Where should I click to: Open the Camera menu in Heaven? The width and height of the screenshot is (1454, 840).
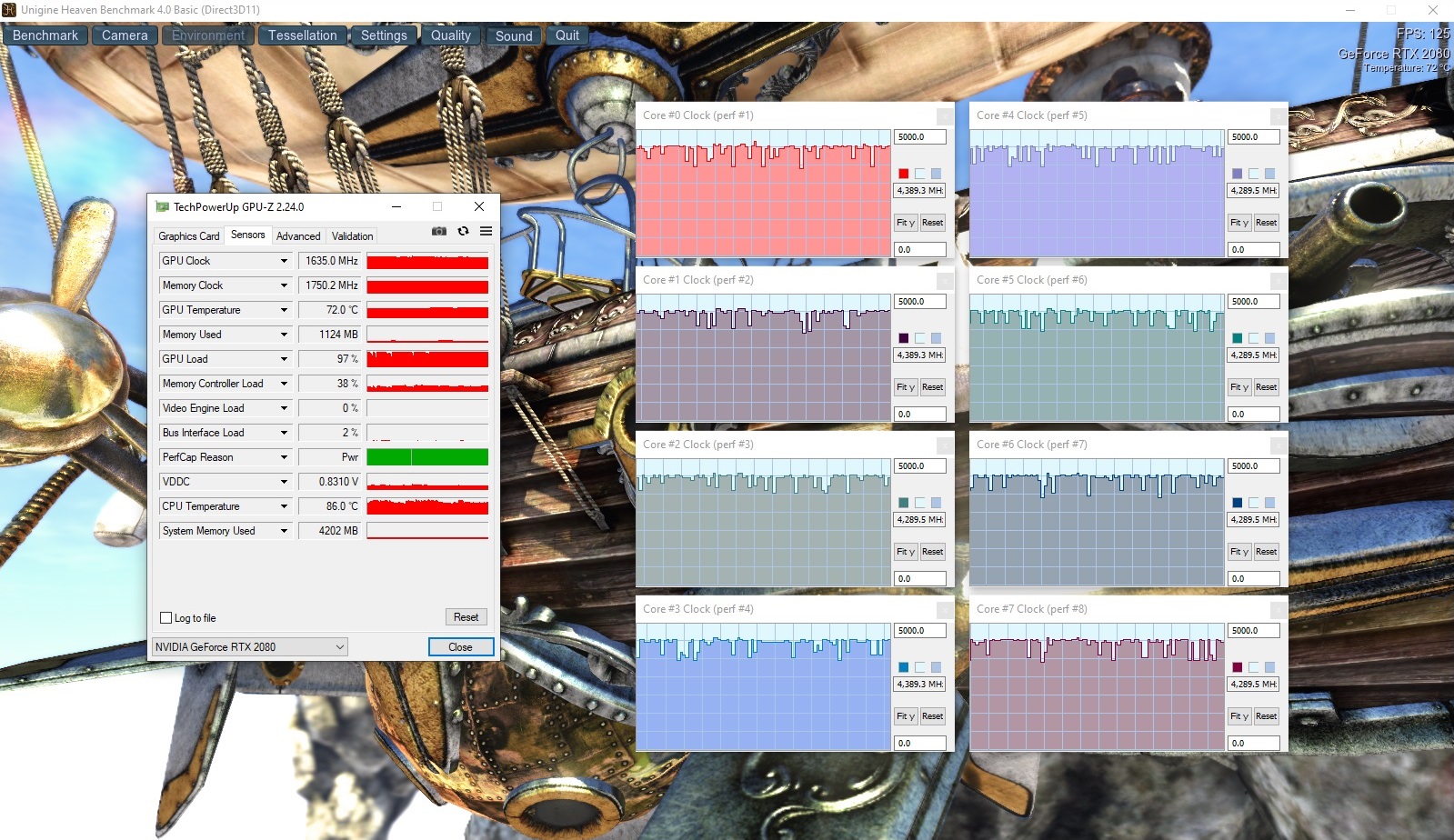pos(125,35)
